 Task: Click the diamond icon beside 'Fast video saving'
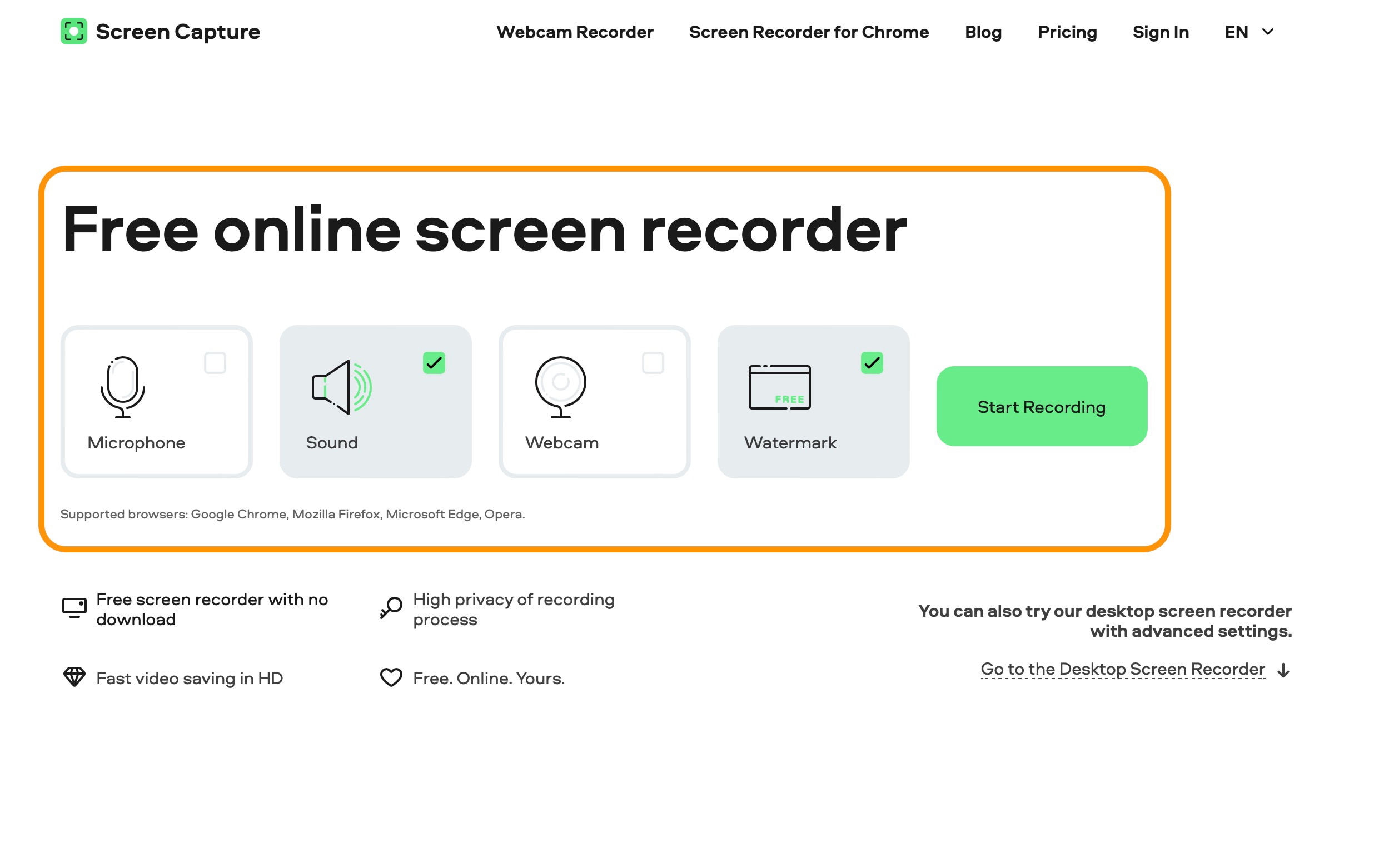click(74, 677)
